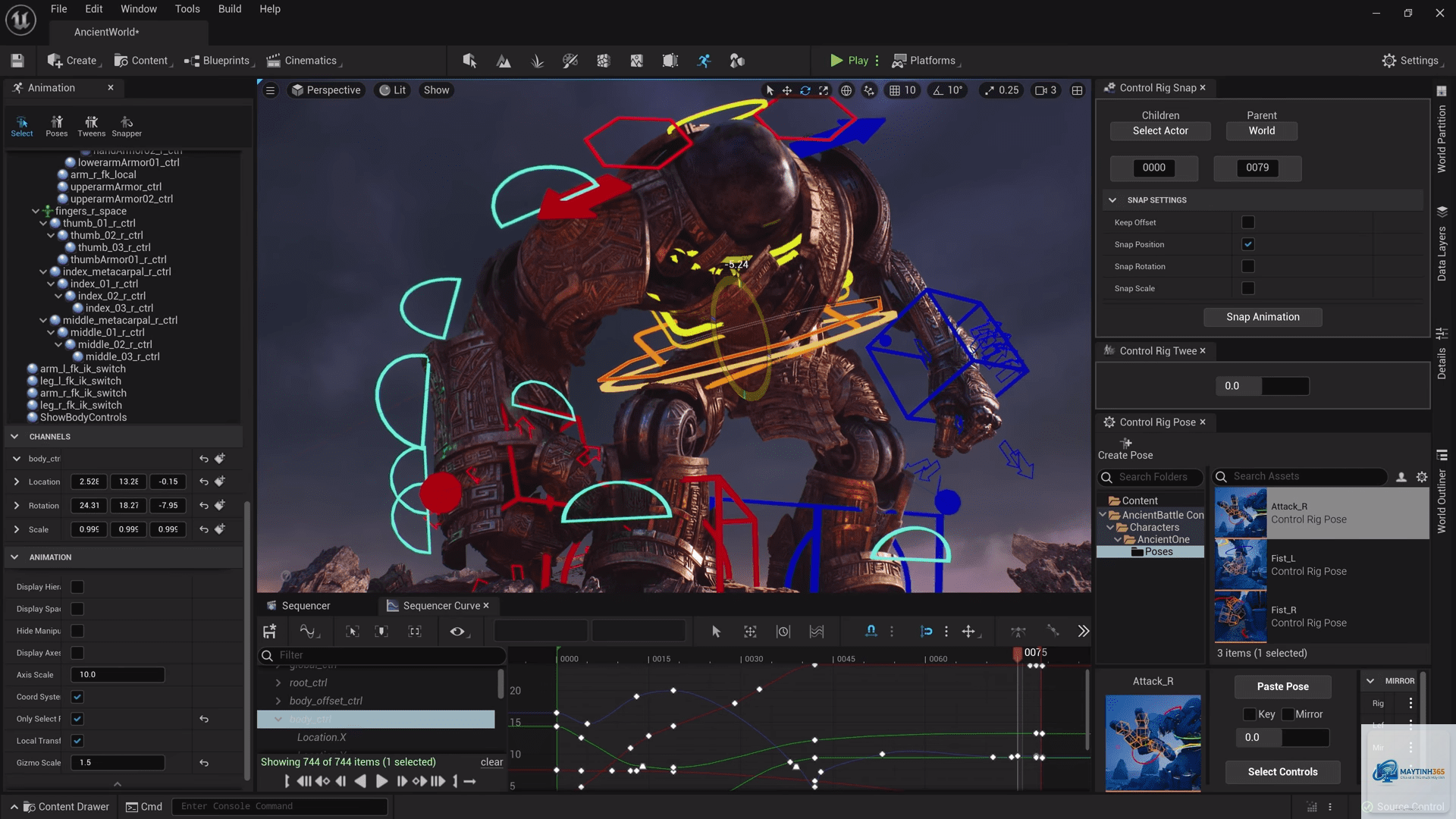This screenshot has width=1456, height=819.
Task: Click the Axis Scale 10.0 slider field
Action: coord(118,675)
